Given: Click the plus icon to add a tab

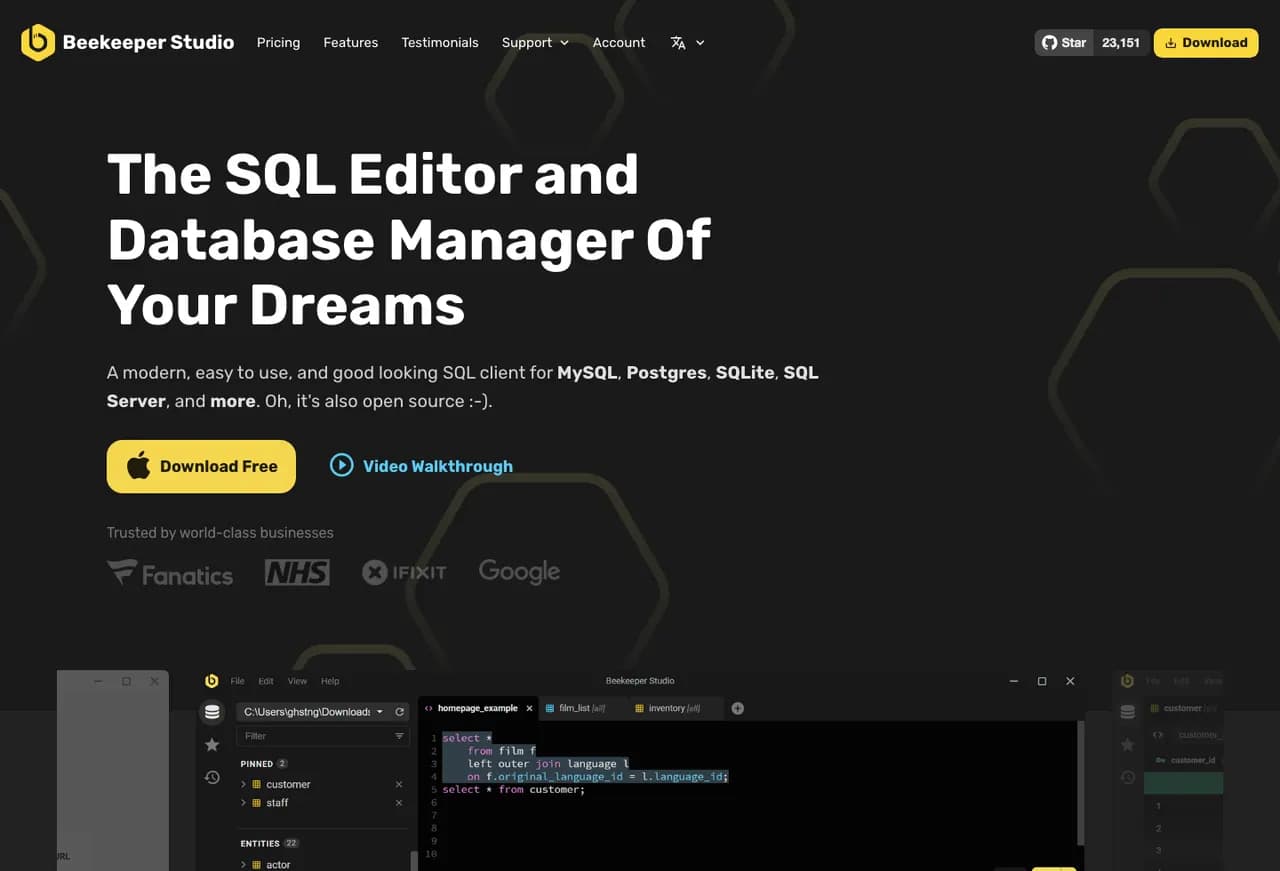Looking at the screenshot, I should 738,708.
